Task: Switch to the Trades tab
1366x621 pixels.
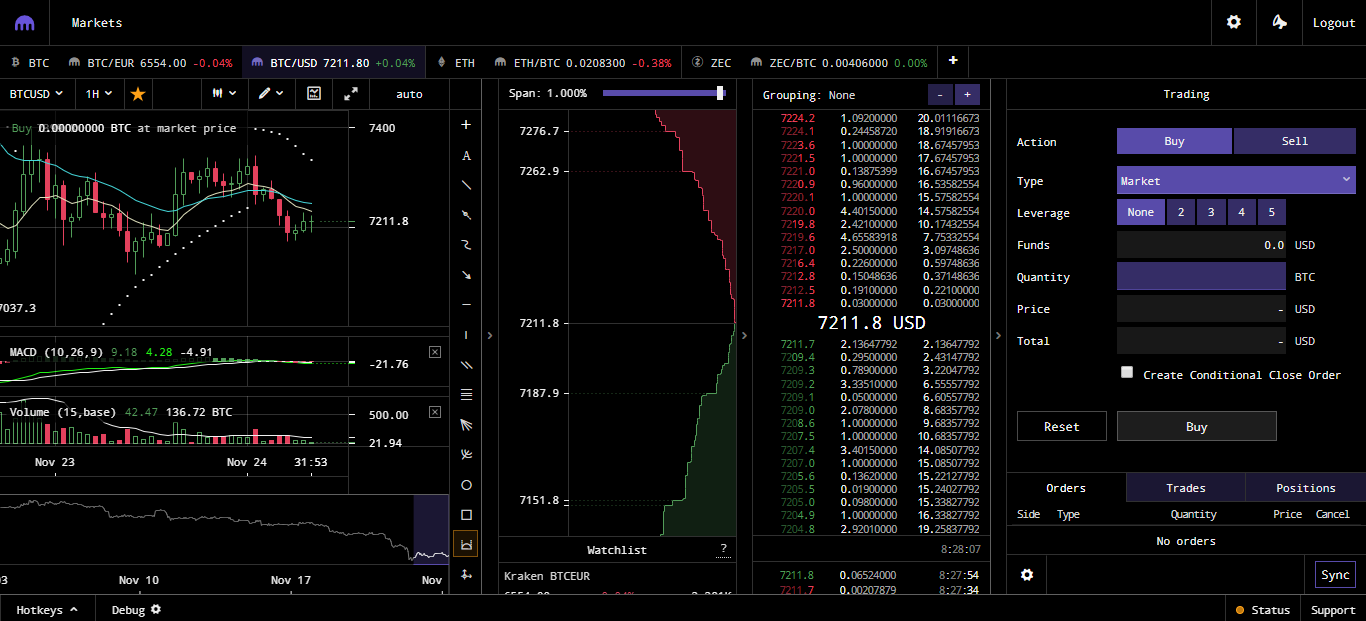Action: (1186, 488)
